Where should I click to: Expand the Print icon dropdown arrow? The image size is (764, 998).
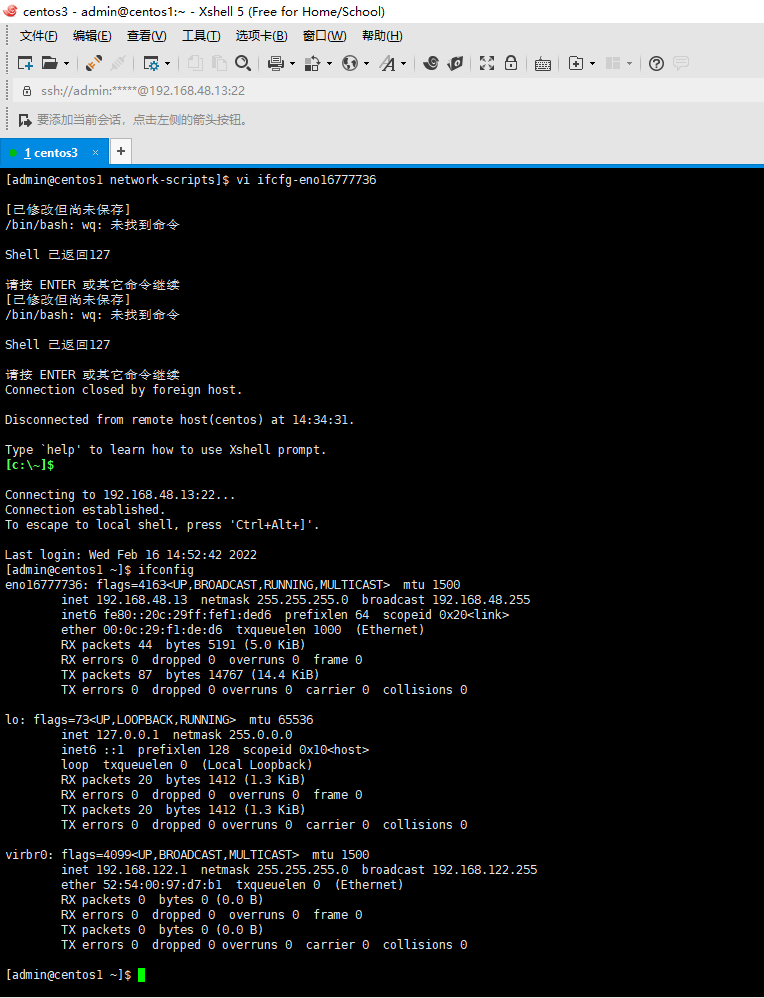coord(292,63)
